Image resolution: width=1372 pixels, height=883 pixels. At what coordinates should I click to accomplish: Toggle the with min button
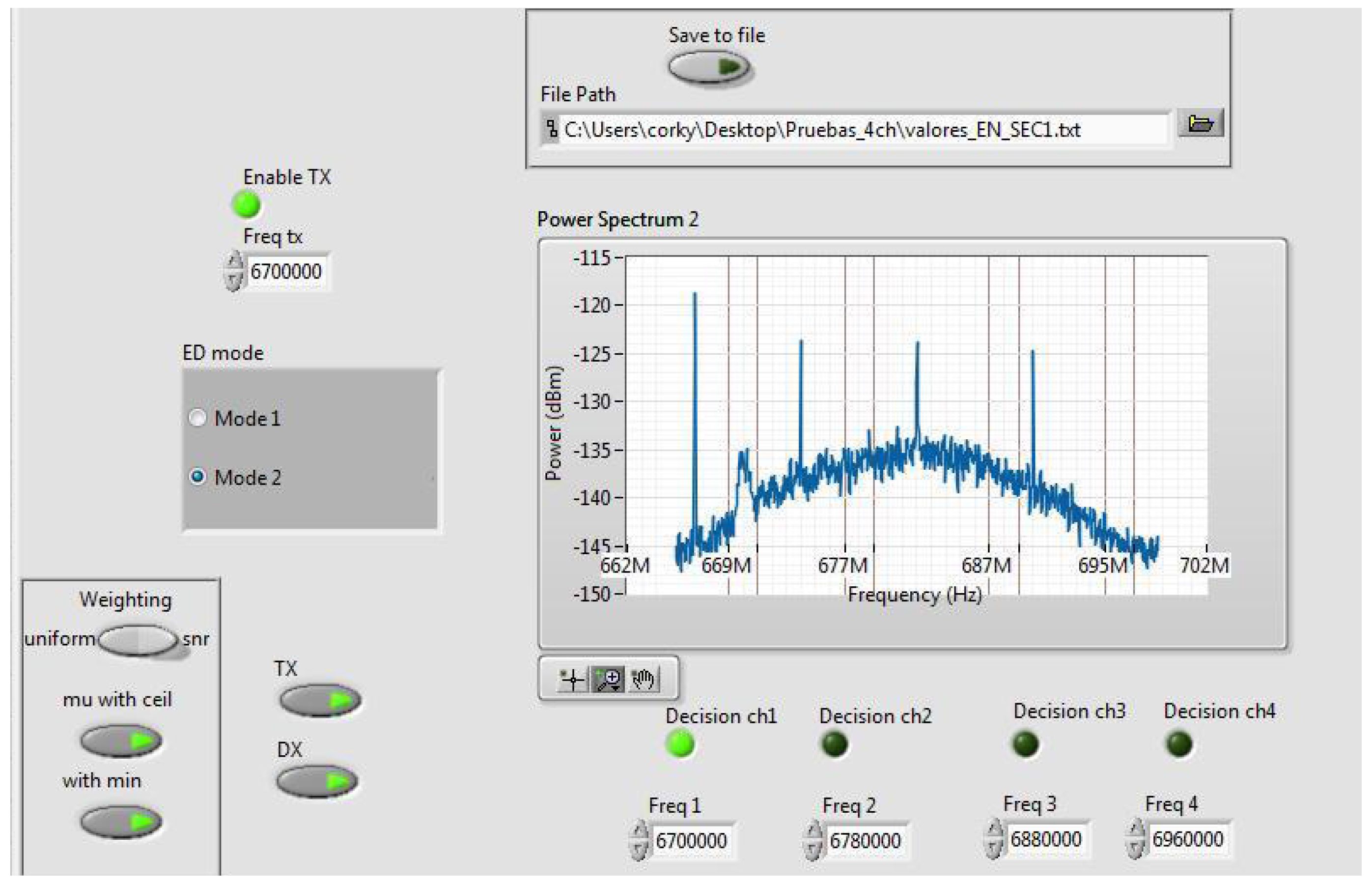121,821
